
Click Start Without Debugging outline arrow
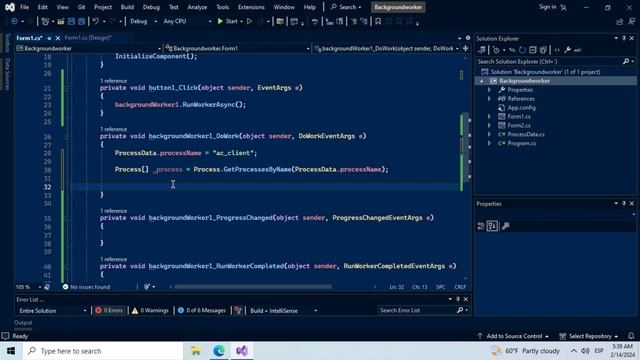click(249, 21)
